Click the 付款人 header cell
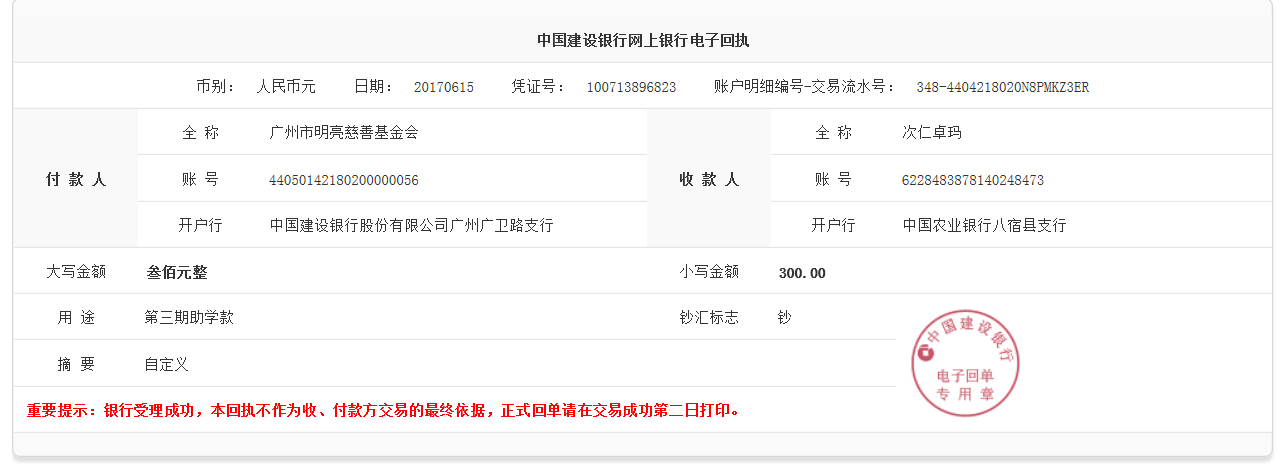The image size is (1283, 464). [x=76, y=180]
